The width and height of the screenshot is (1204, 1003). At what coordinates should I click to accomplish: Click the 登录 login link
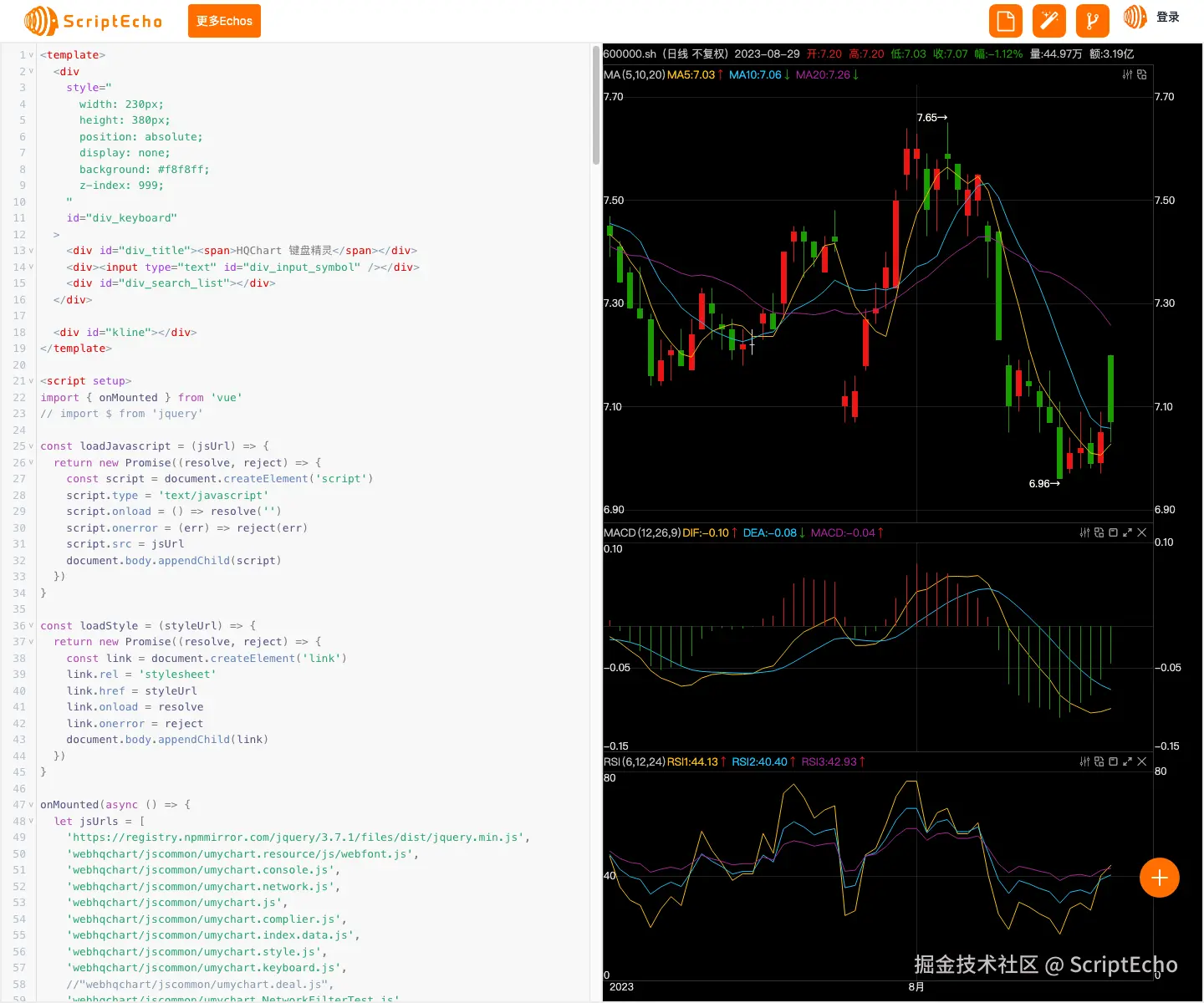[1168, 17]
